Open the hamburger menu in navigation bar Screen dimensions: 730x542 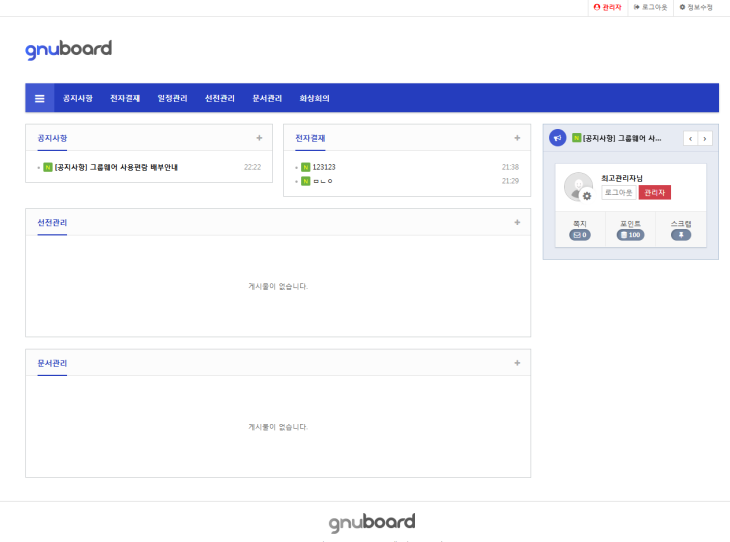tap(40, 98)
